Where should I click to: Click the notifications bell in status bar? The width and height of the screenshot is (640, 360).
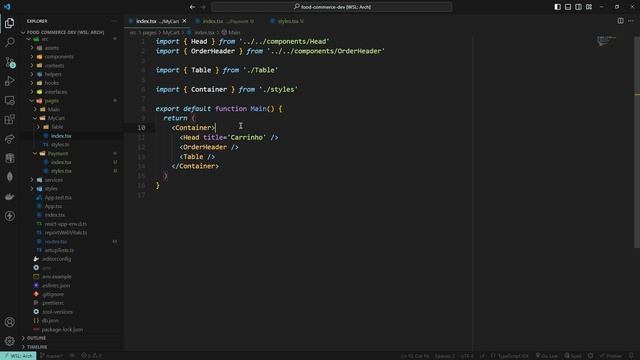(631, 356)
